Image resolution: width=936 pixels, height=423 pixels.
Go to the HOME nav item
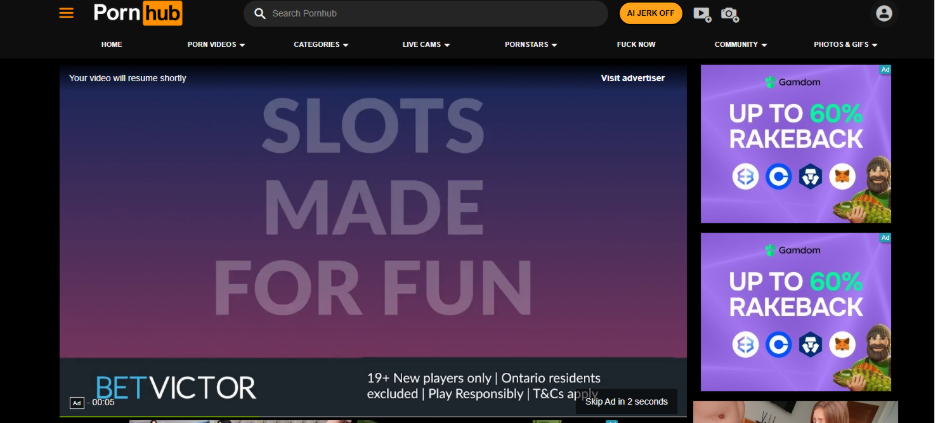(112, 45)
